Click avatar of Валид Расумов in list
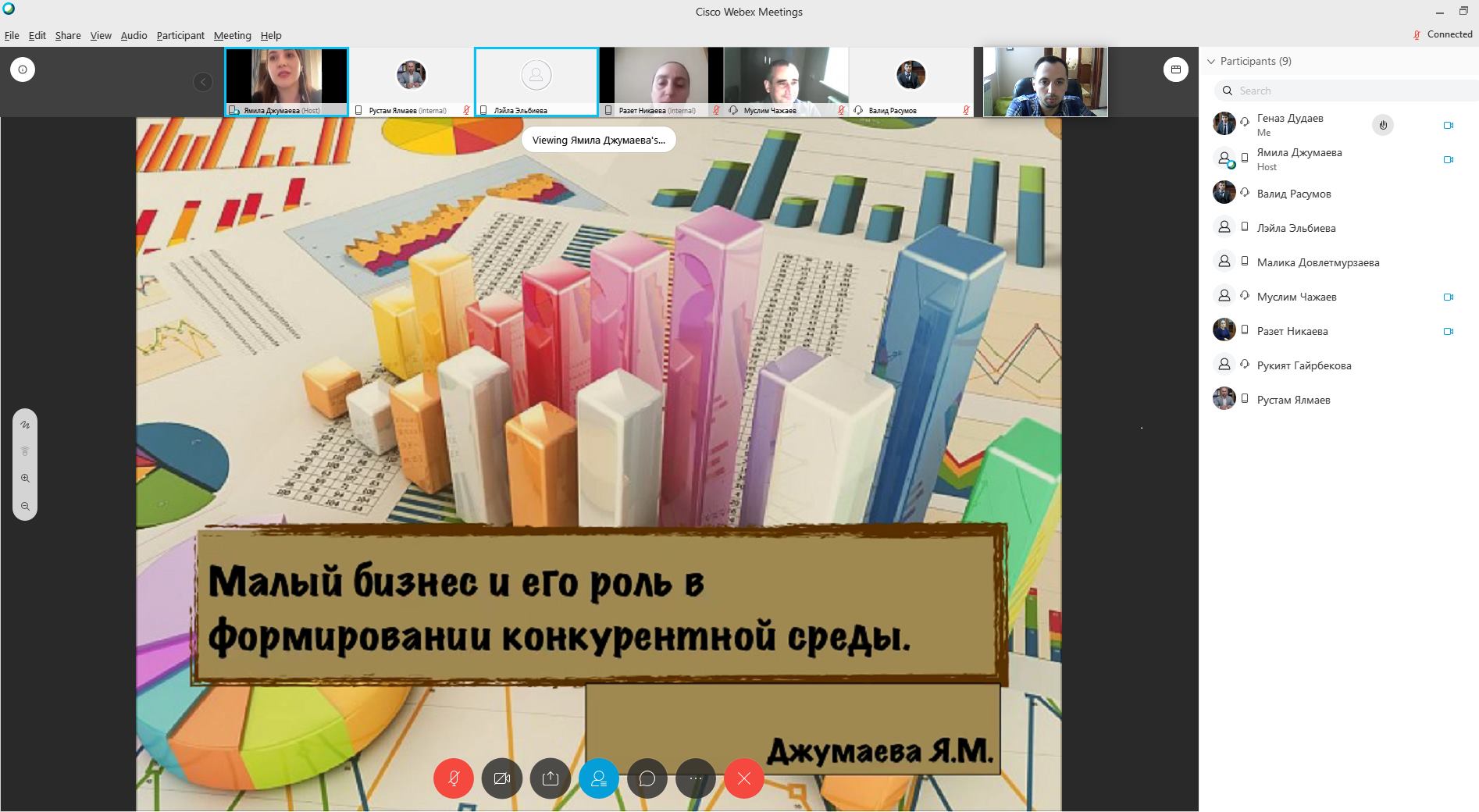Viewport: 1479px width, 812px height. tap(1224, 192)
